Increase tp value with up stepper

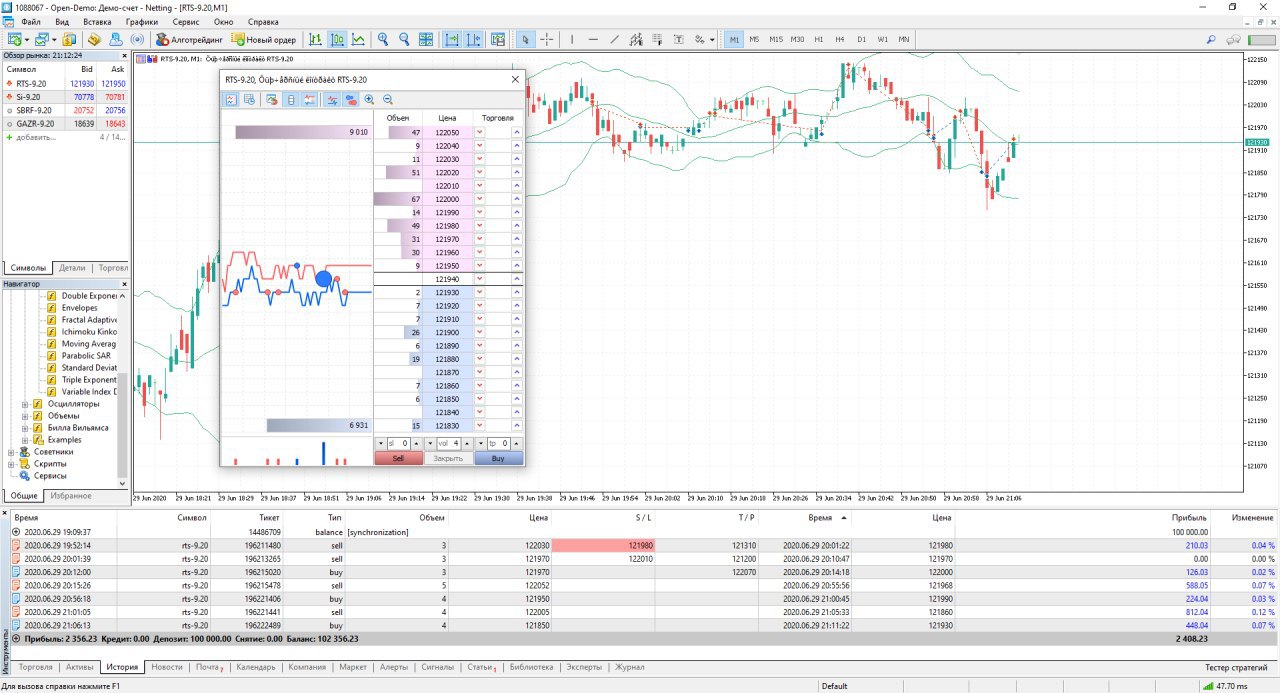(516, 443)
